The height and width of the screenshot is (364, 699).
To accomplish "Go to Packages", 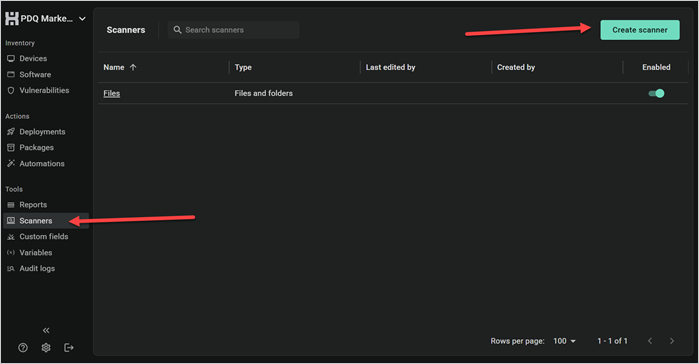I will click(37, 147).
